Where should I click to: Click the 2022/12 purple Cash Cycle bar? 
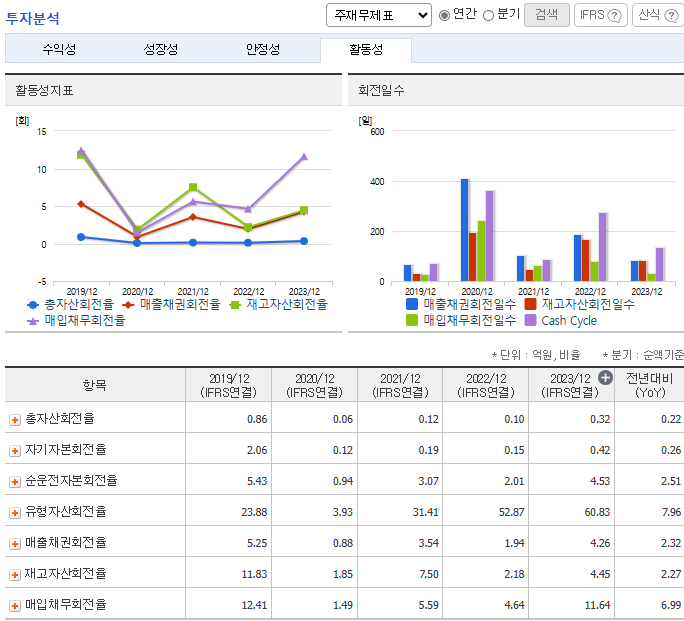602,247
